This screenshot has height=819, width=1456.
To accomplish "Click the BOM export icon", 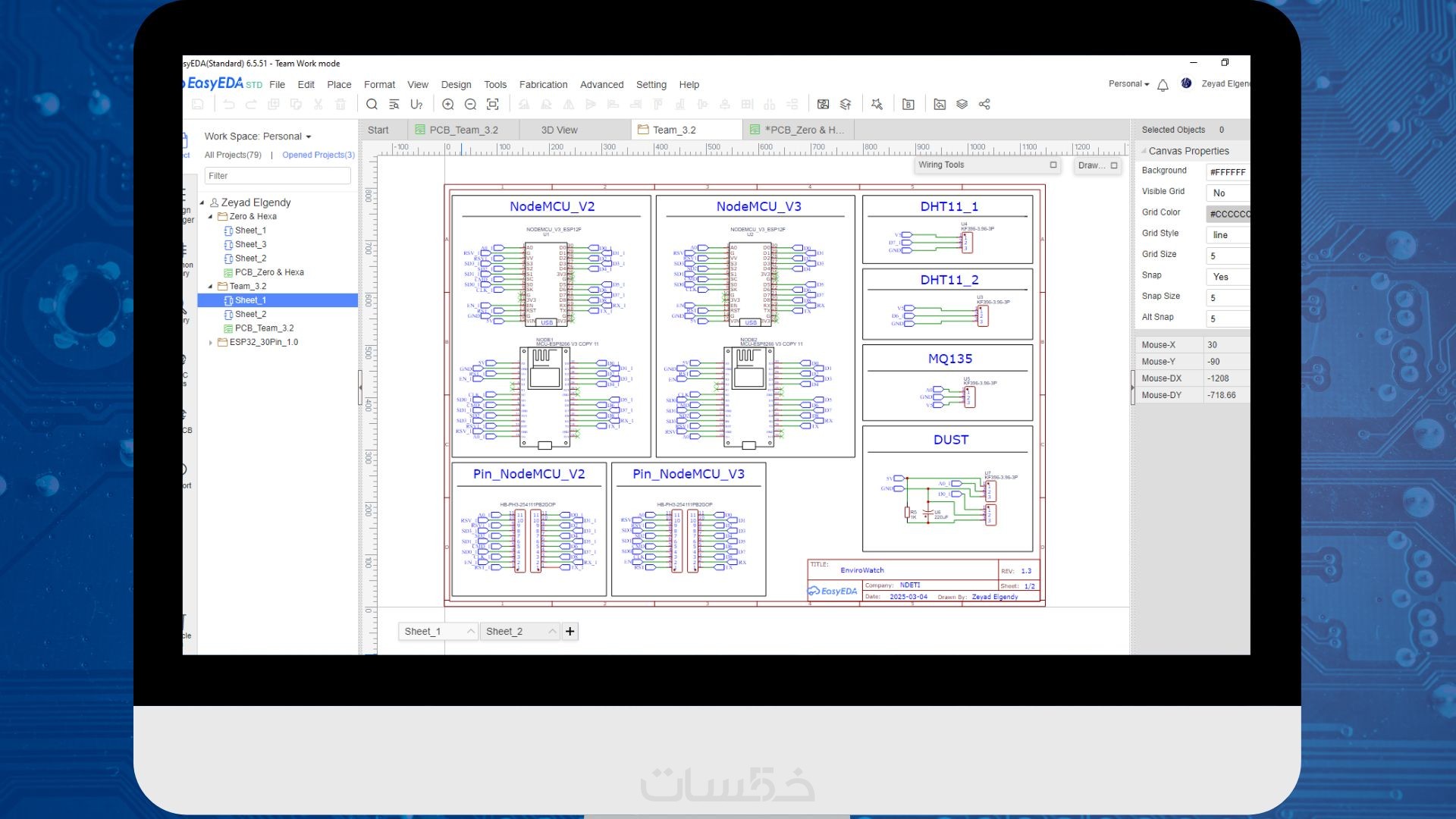I will click(x=908, y=105).
